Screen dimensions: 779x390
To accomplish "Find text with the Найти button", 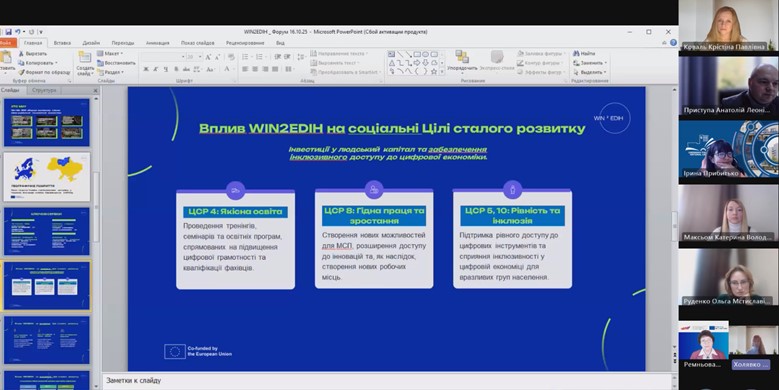I will (x=584, y=54).
